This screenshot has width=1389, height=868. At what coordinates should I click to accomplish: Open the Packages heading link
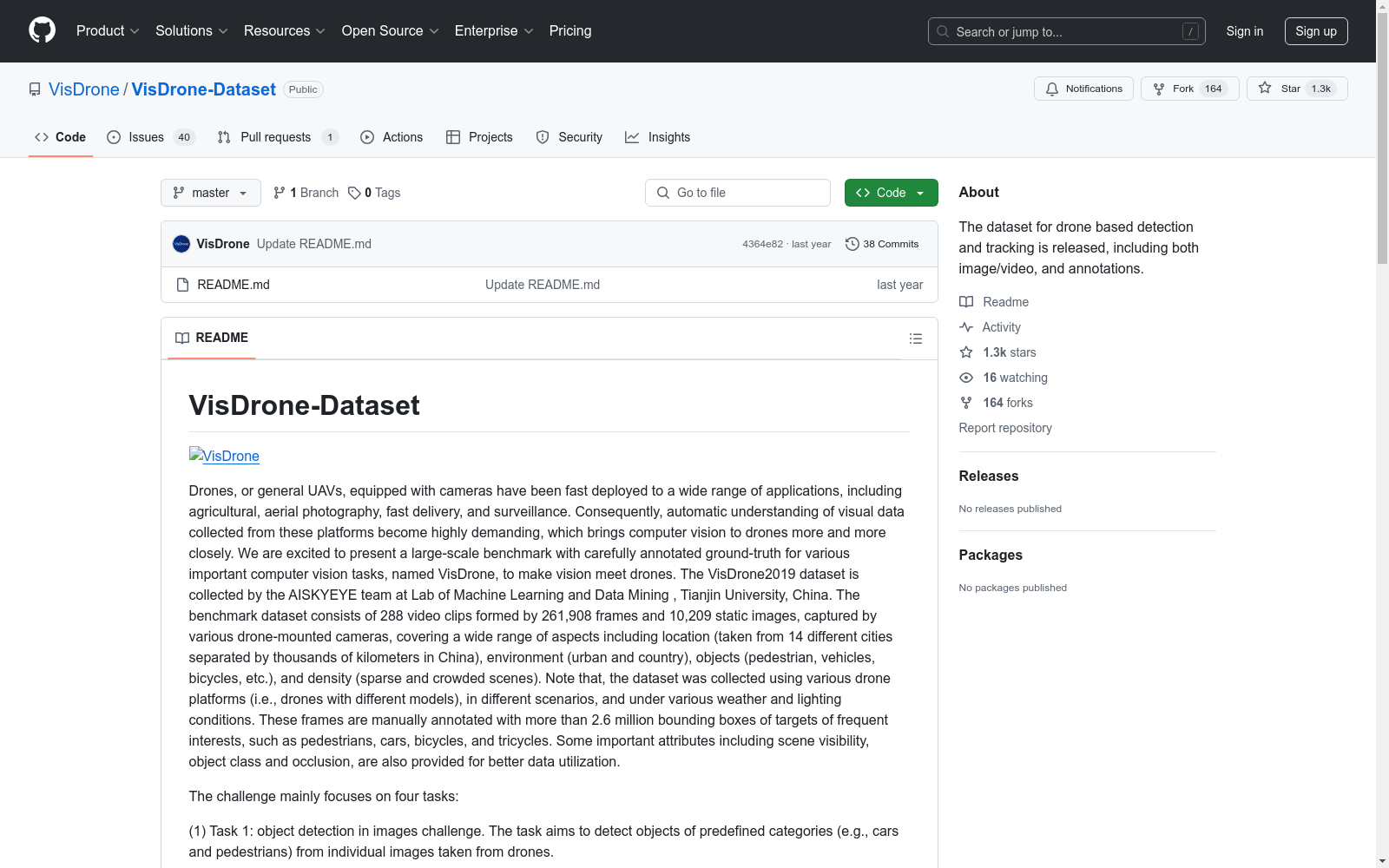(991, 555)
